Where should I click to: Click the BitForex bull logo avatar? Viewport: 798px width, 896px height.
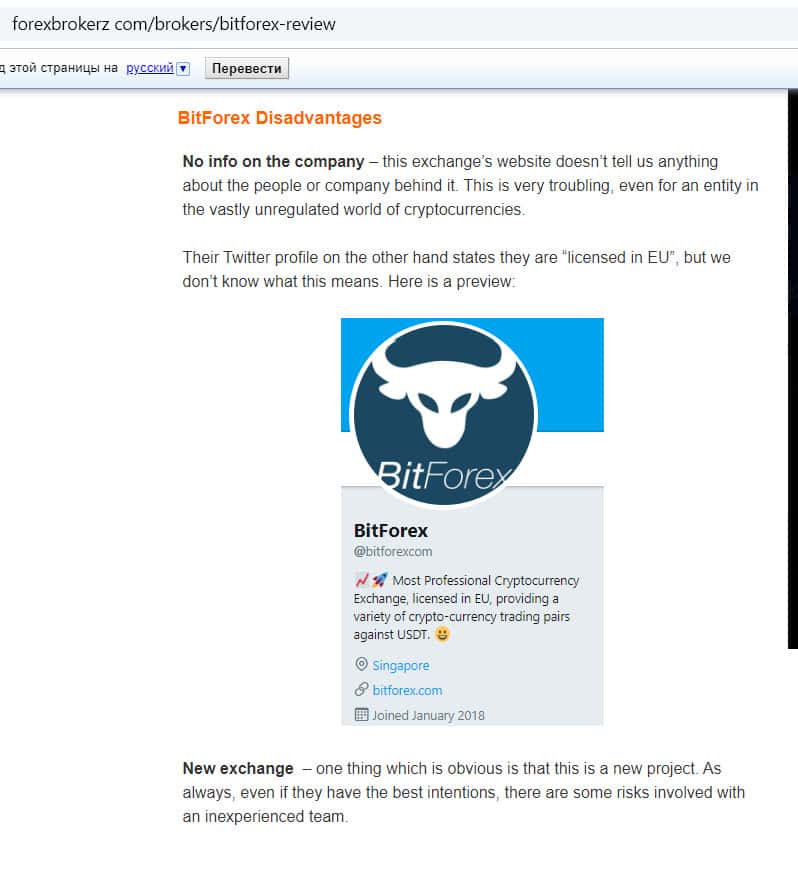444,415
